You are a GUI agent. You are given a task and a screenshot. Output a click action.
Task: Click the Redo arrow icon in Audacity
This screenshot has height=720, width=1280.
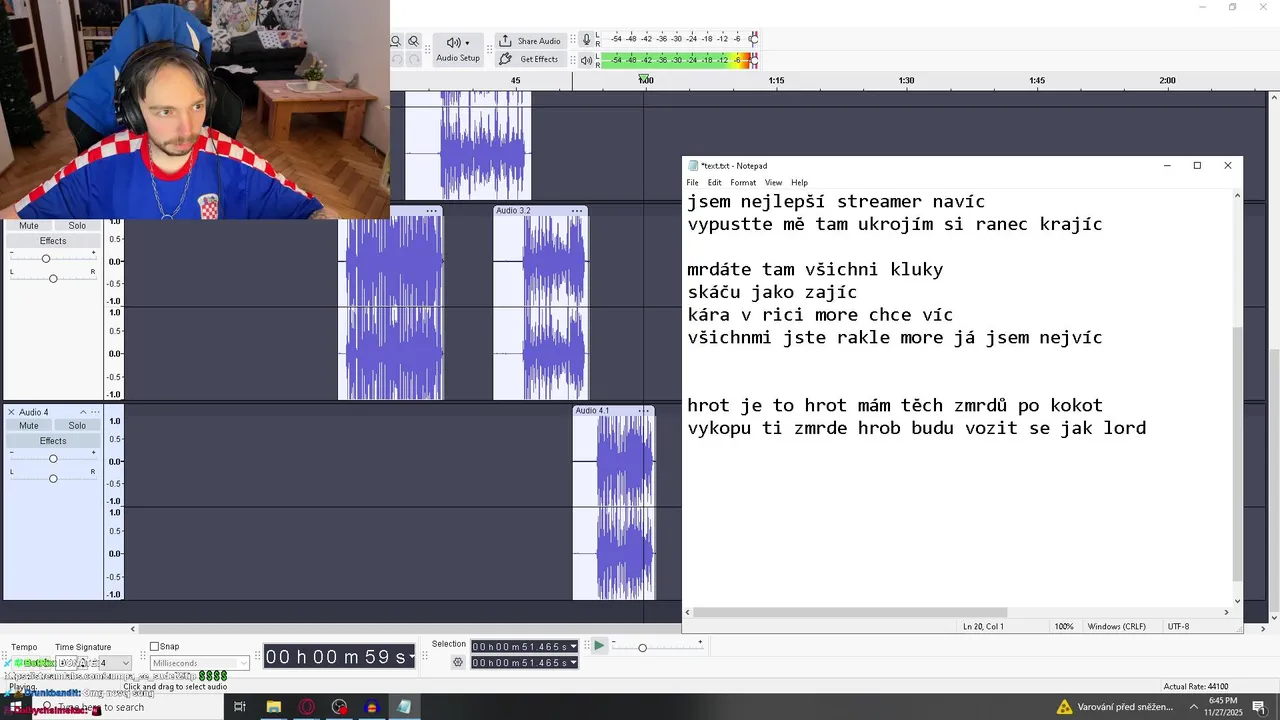click(413, 59)
